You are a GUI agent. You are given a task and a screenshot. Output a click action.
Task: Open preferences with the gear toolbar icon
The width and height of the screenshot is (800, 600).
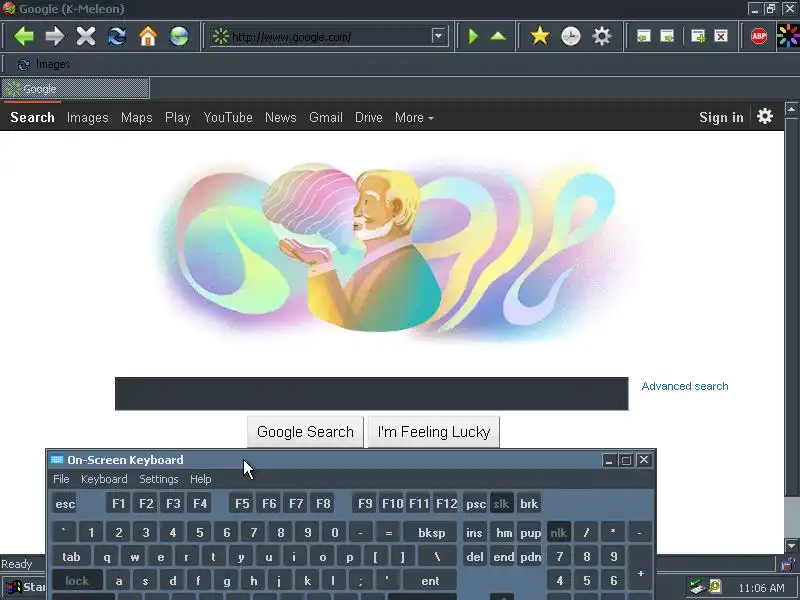pos(602,36)
